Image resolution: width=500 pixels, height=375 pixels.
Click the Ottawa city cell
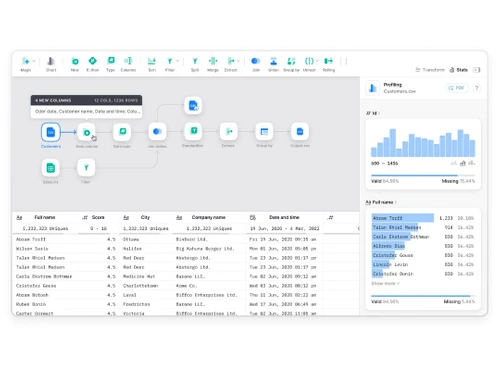(x=131, y=239)
